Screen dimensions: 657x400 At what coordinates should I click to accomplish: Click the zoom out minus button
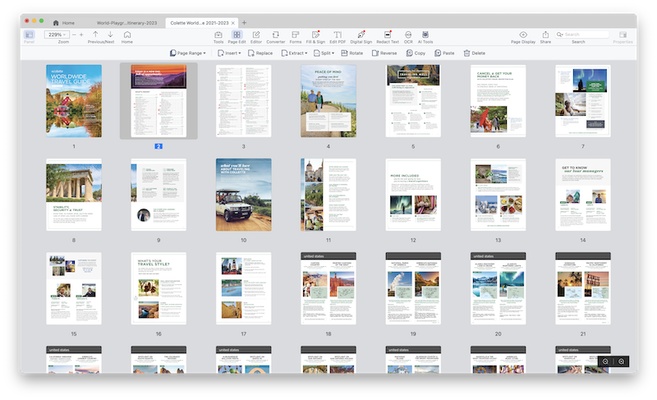[x=74, y=35]
